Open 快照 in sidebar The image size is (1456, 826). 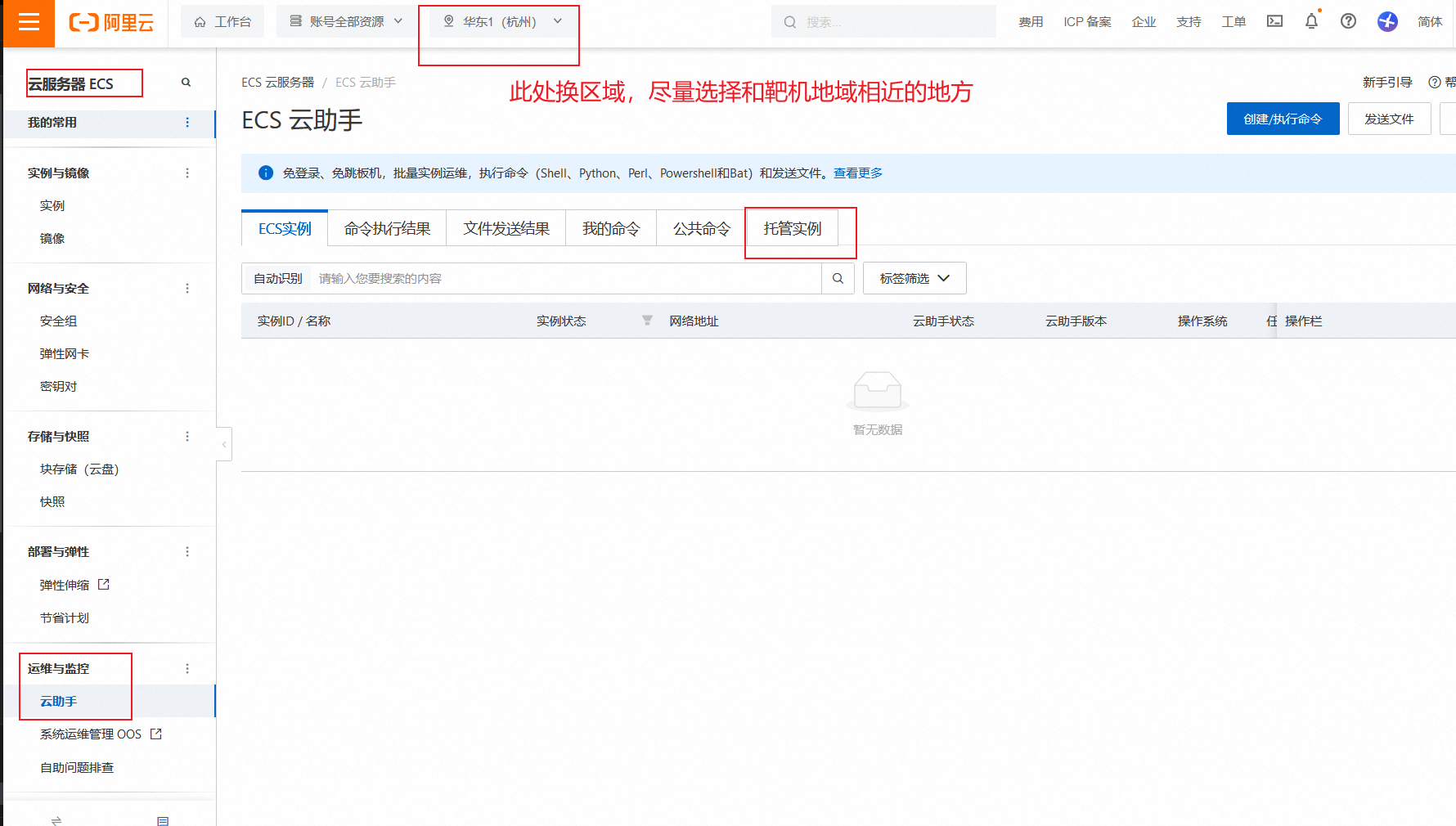[52, 502]
